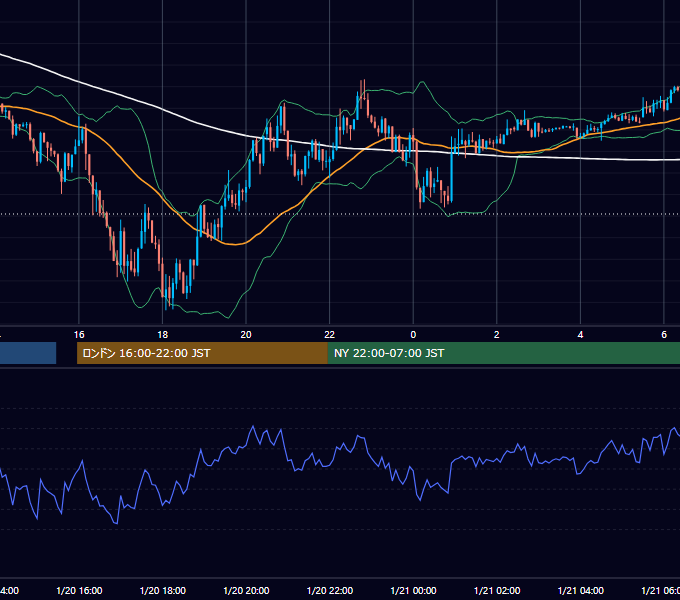The height and width of the screenshot is (600, 680).
Task: Click the '1/21 00:00' date label
Action: [413, 590]
